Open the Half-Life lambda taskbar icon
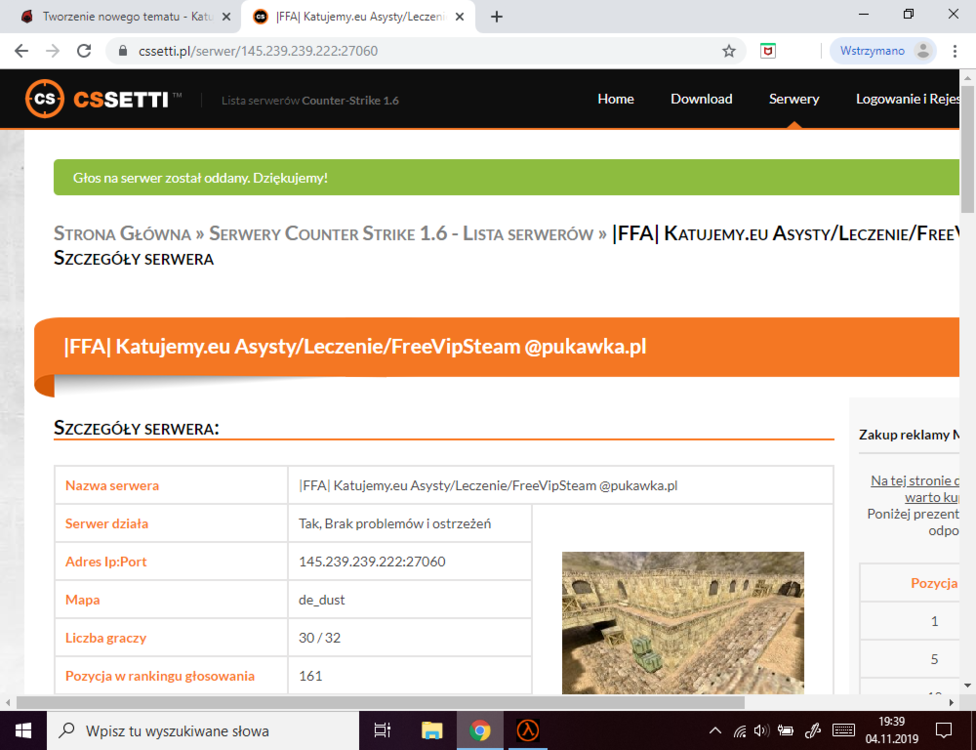This screenshot has width=976, height=750. pos(528,731)
